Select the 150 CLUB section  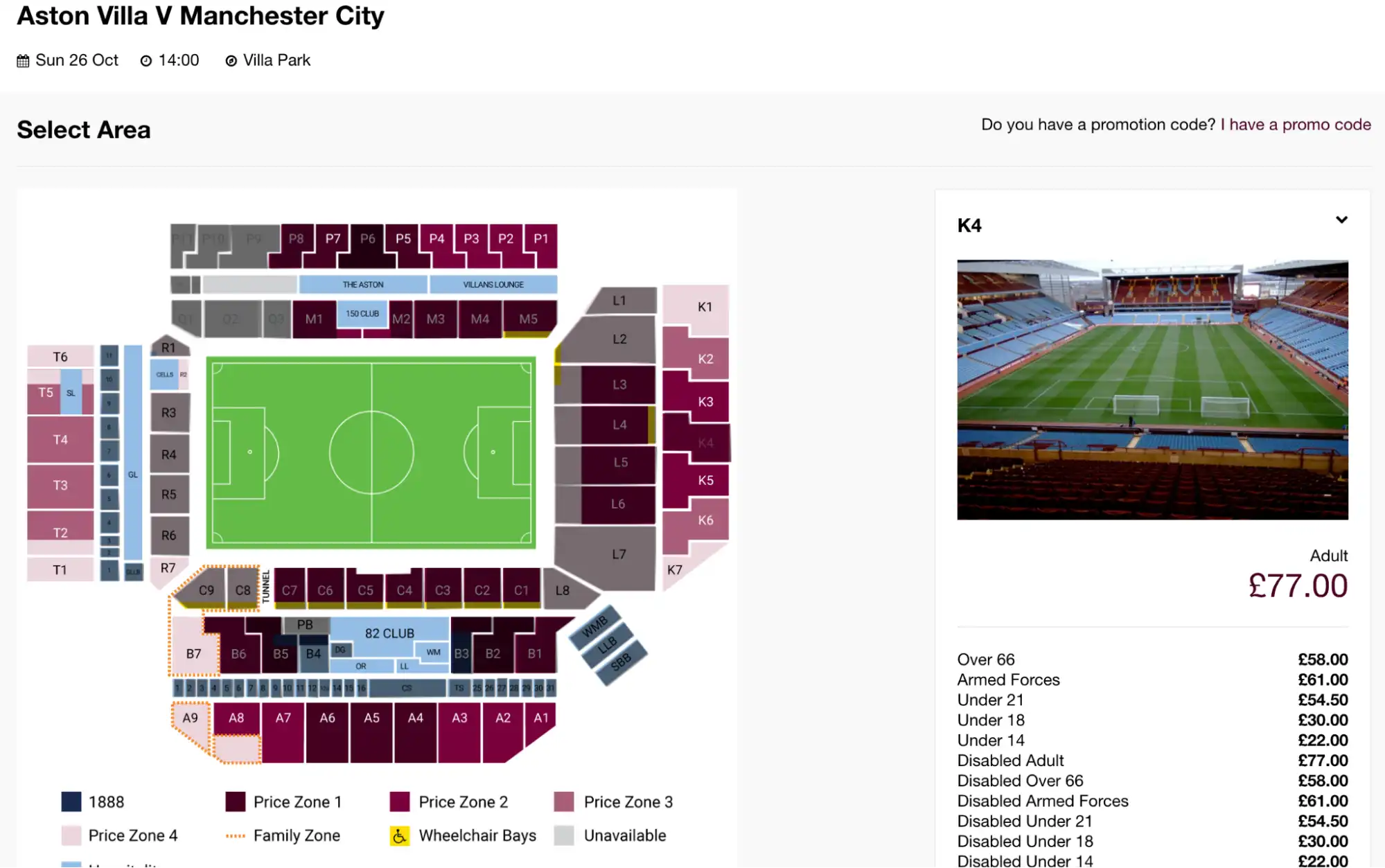tap(363, 314)
